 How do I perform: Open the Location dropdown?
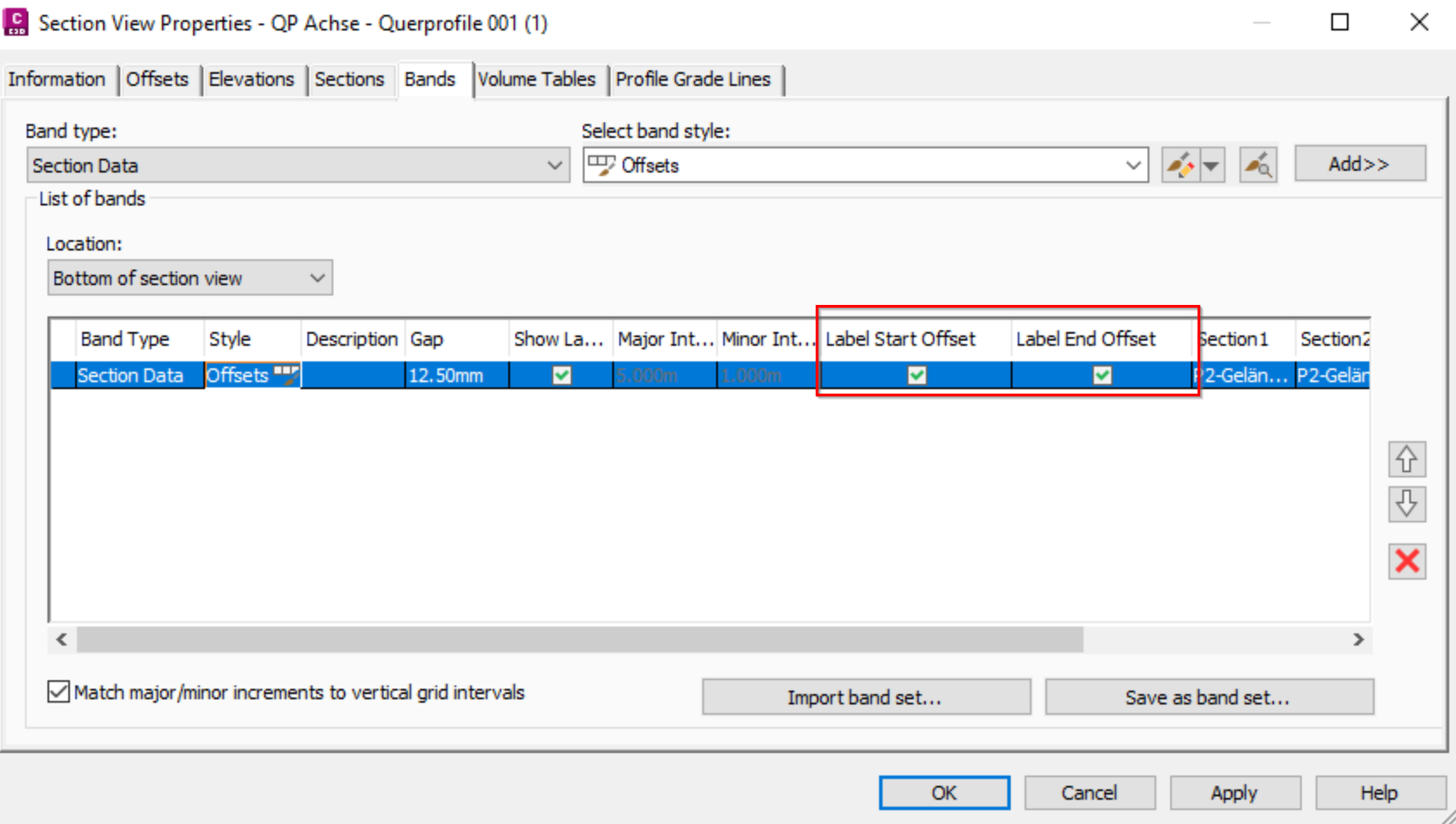pos(317,279)
